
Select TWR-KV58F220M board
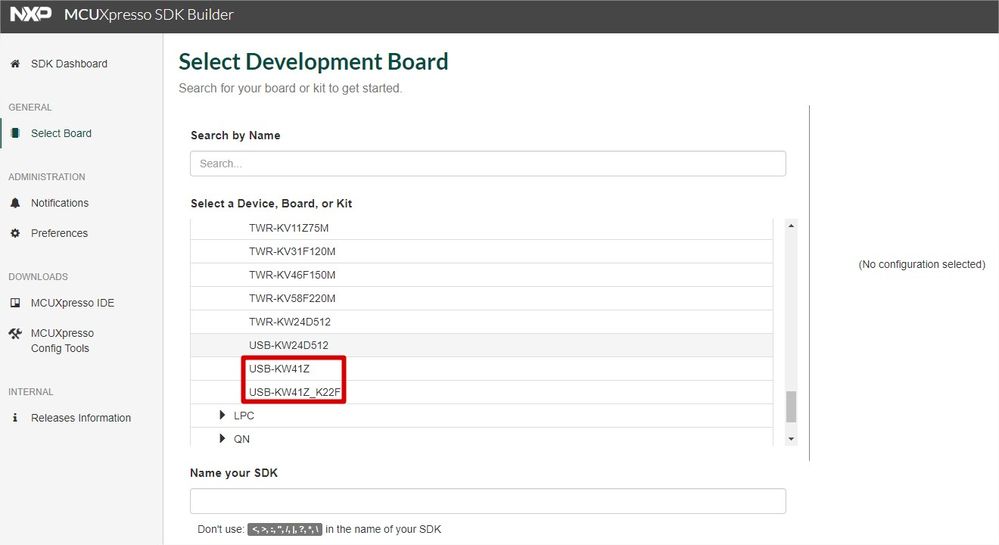482,298
